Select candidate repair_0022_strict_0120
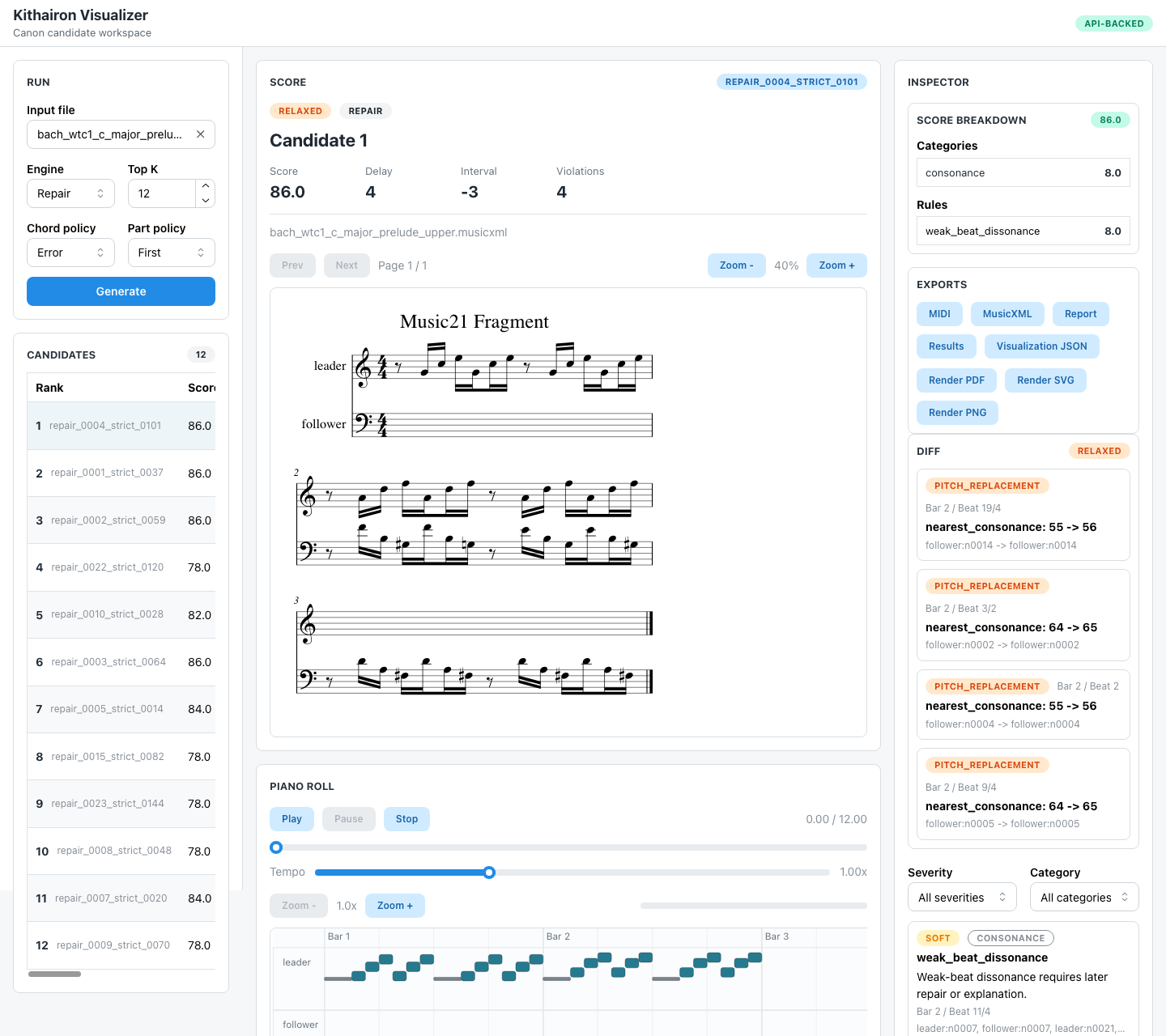The image size is (1166, 1036). pyautogui.click(x=121, y=567)
